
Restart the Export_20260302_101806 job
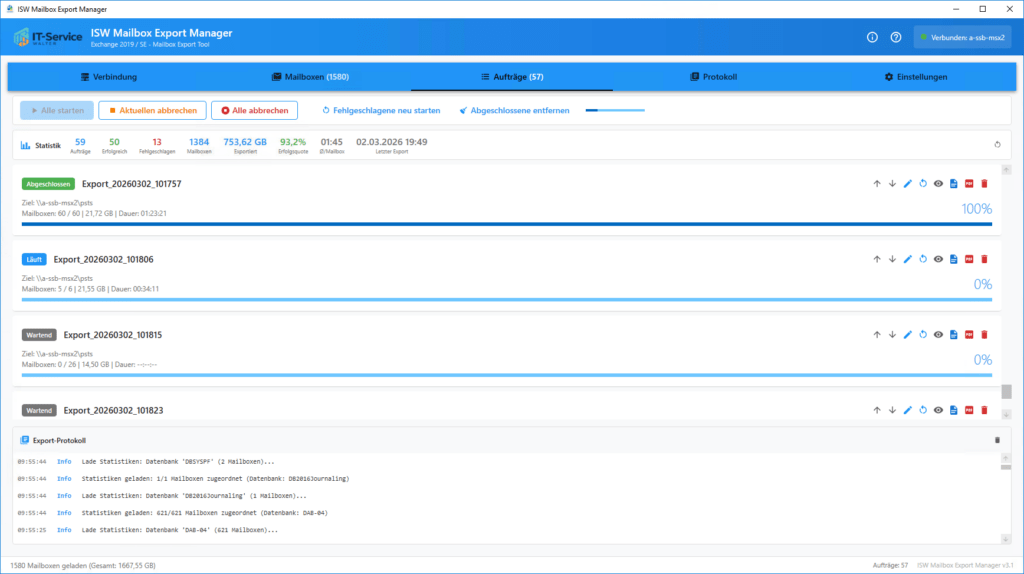[923, 259]
